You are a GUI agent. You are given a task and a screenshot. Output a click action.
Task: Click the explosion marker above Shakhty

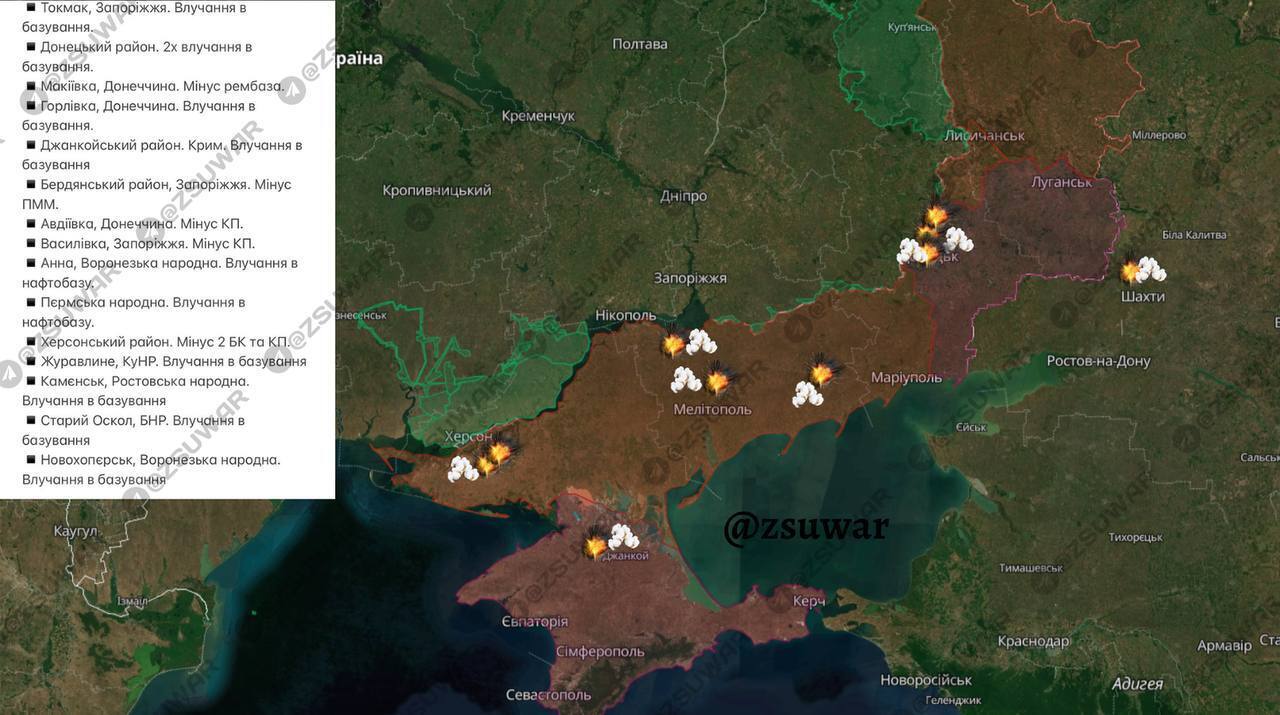click(x=1131, y=271)
